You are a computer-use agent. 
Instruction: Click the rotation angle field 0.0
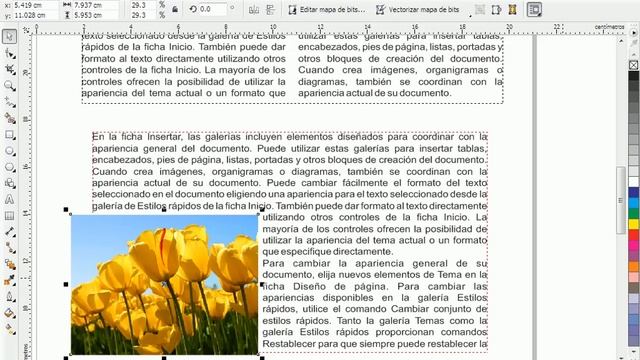pos(212,9)
